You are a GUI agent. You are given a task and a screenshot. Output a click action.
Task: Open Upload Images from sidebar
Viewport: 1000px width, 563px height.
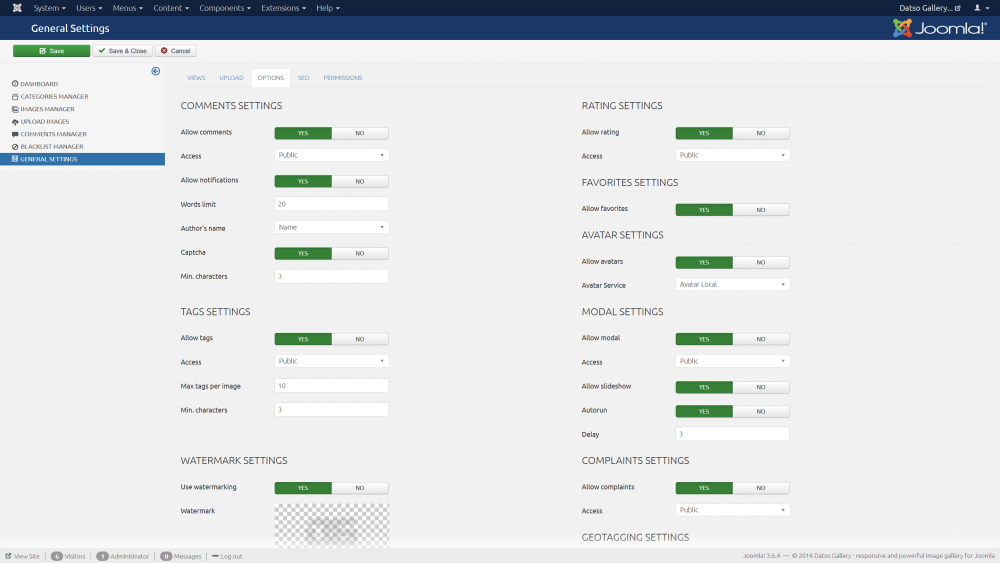click(44, 121)
